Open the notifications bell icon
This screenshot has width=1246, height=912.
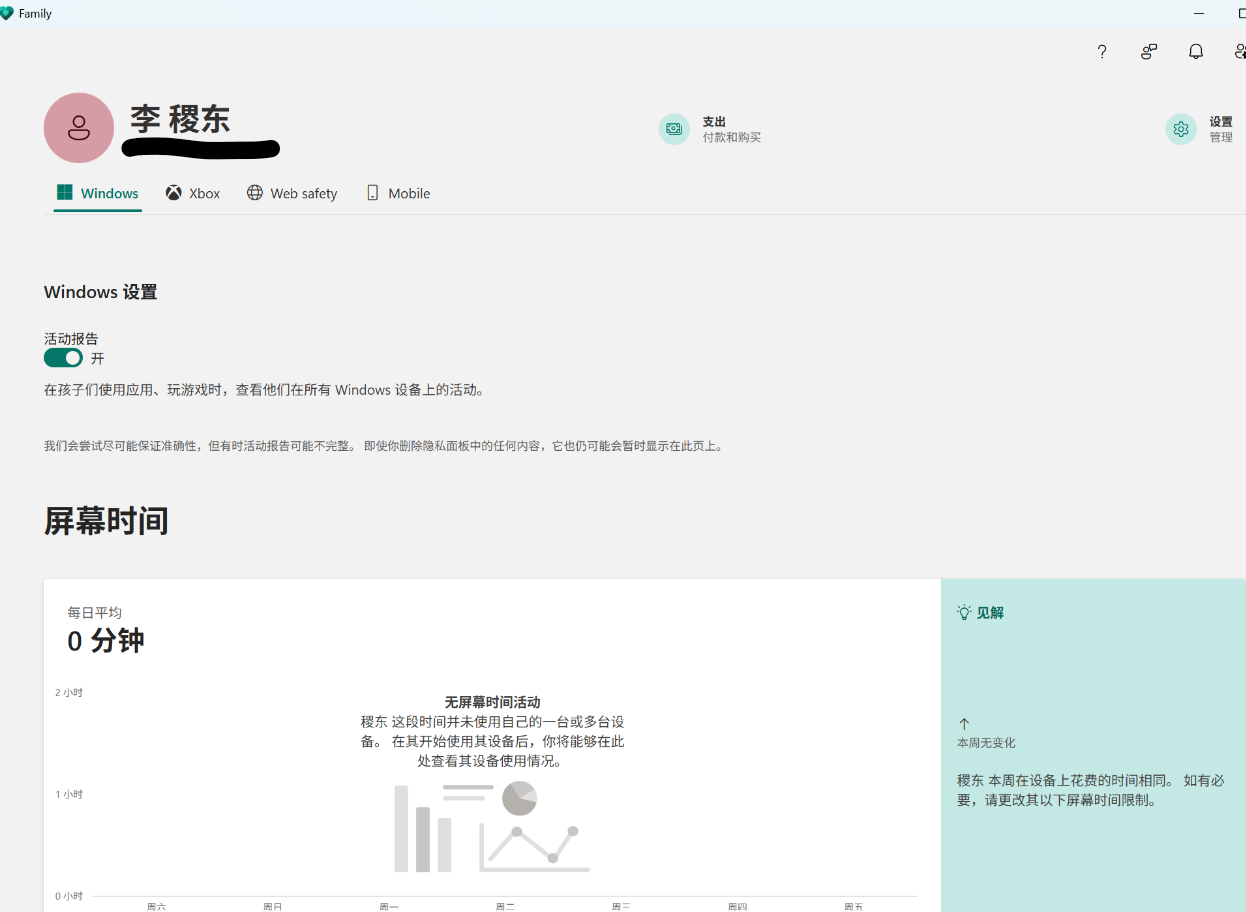pyautogui.click(x=1196, y=52)
